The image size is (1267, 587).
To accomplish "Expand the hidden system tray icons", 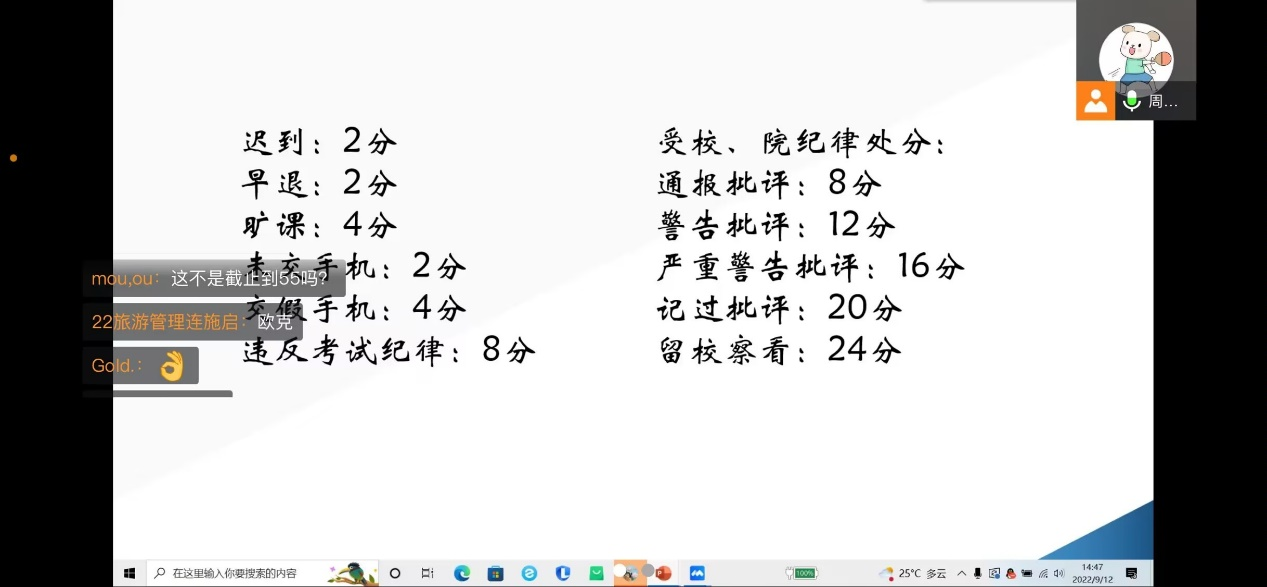I will tap(962, 573).
